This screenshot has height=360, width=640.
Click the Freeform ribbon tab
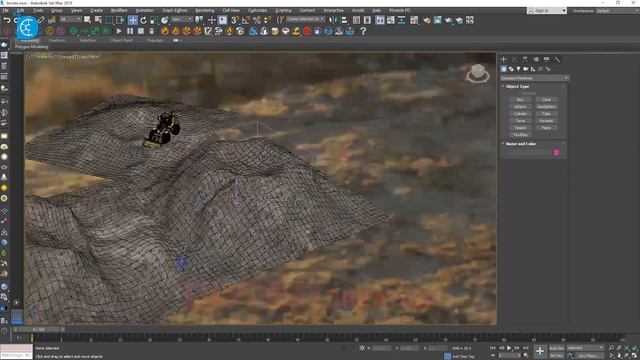pyautogui.click(x=57, y=40)
